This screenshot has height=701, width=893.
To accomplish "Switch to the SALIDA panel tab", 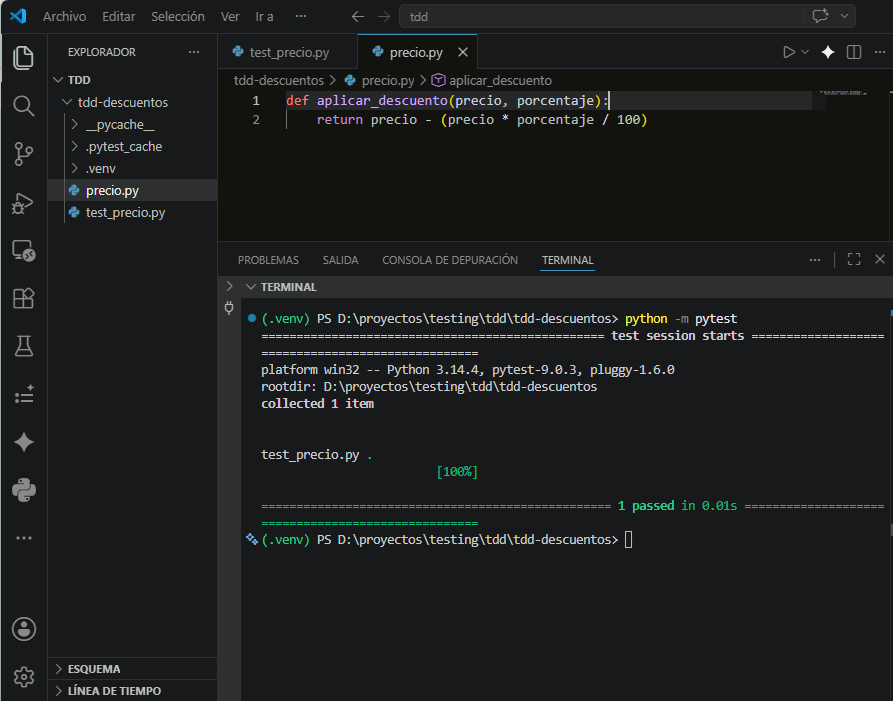I will tap(340, 260).
